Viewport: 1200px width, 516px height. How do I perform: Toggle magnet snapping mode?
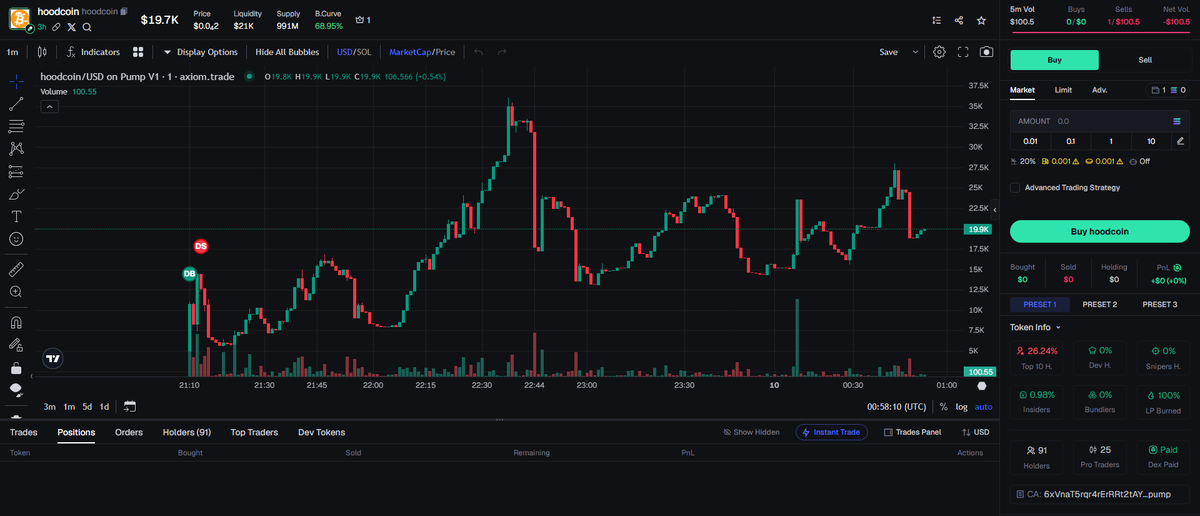point(16,322)
